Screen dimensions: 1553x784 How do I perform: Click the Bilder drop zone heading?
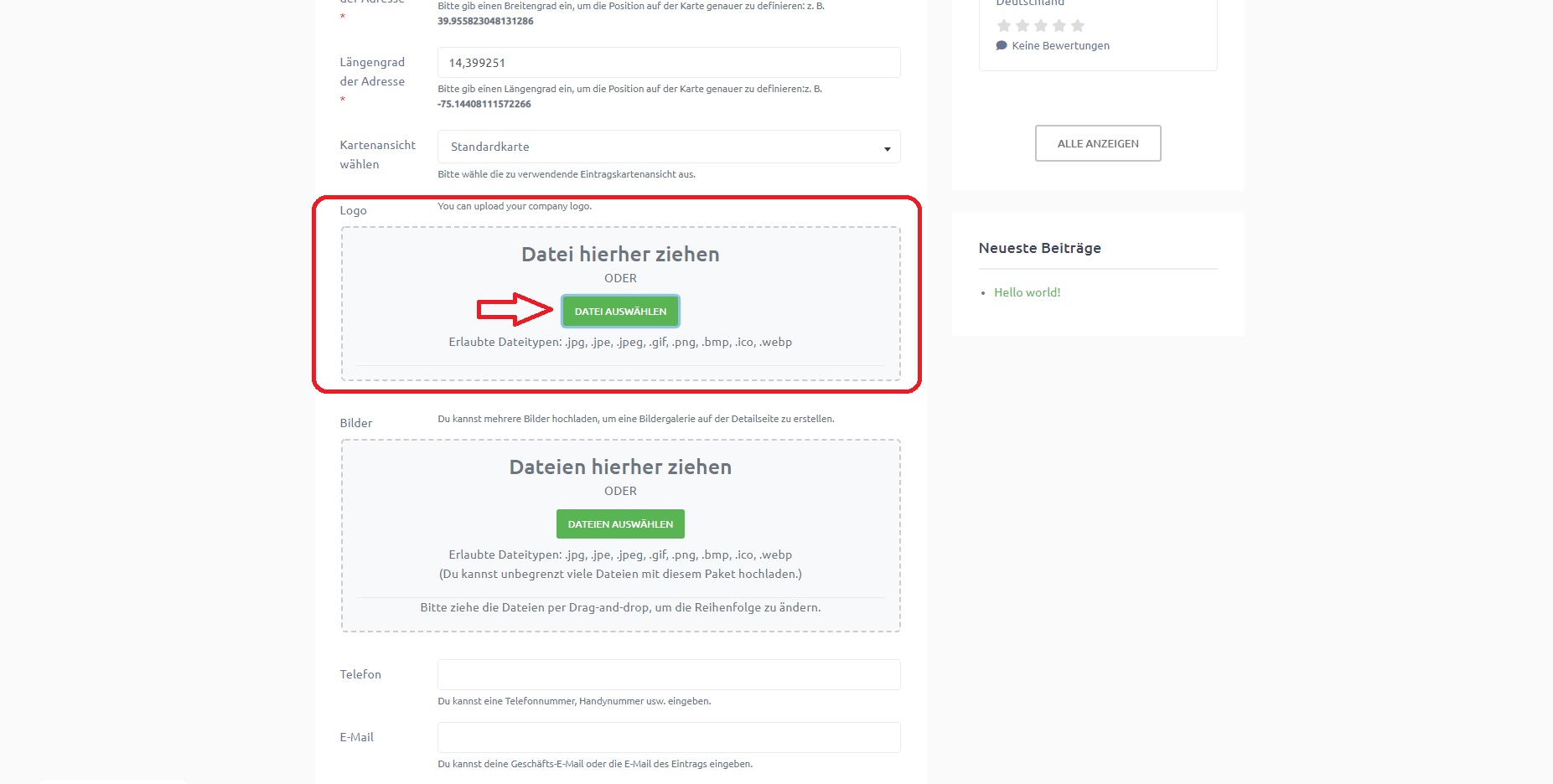tap(620, 467)
